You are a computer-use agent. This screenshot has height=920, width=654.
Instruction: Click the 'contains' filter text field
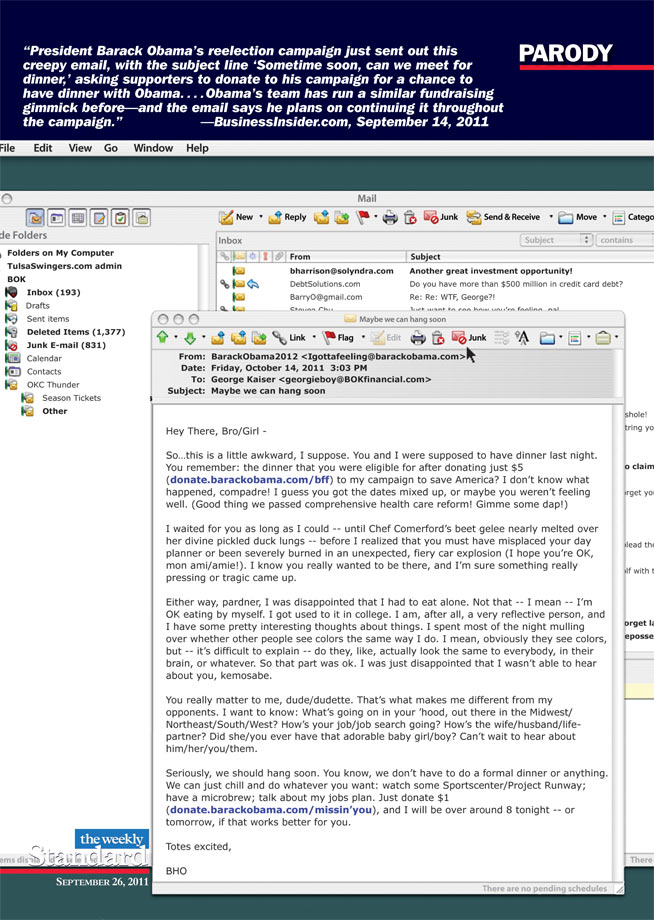coord(624,240)
